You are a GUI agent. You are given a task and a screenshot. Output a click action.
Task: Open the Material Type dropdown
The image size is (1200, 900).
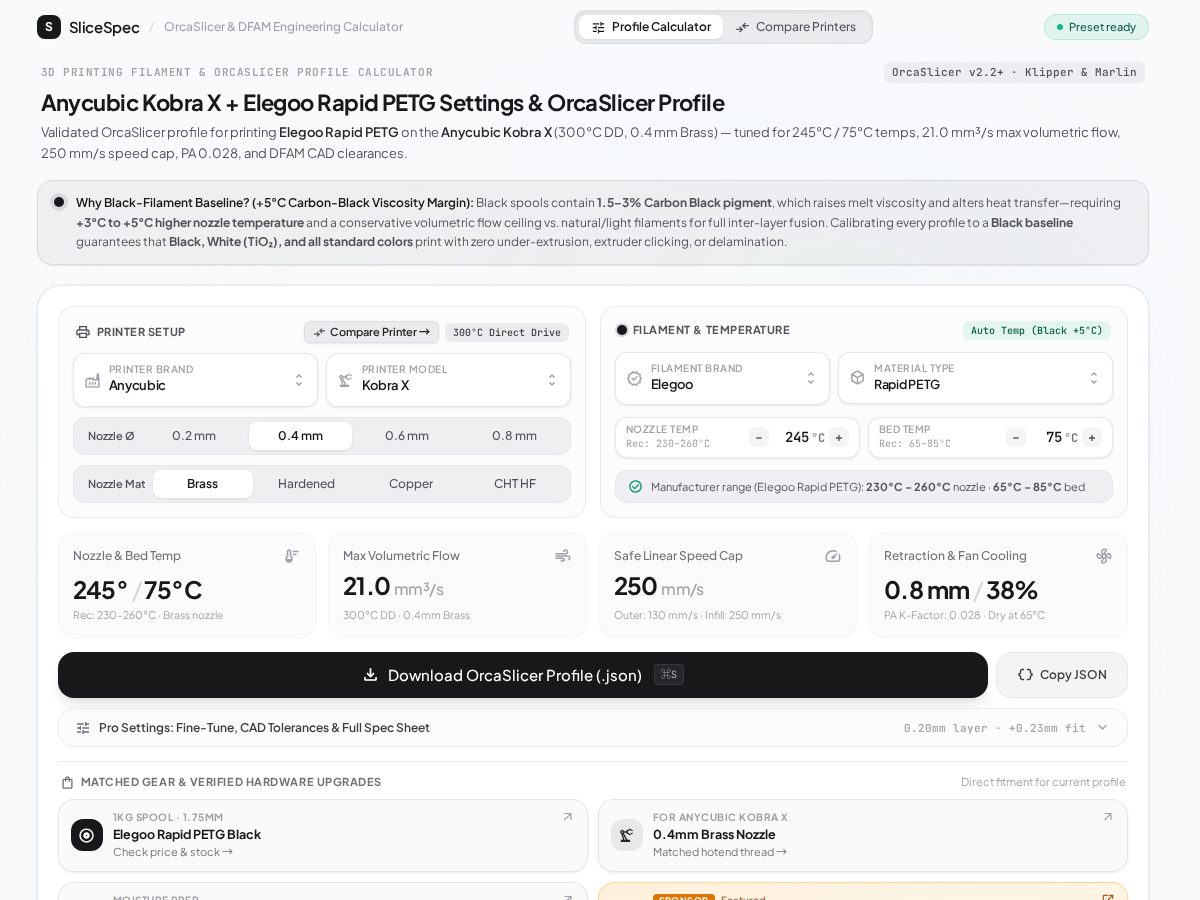[975, 379]
